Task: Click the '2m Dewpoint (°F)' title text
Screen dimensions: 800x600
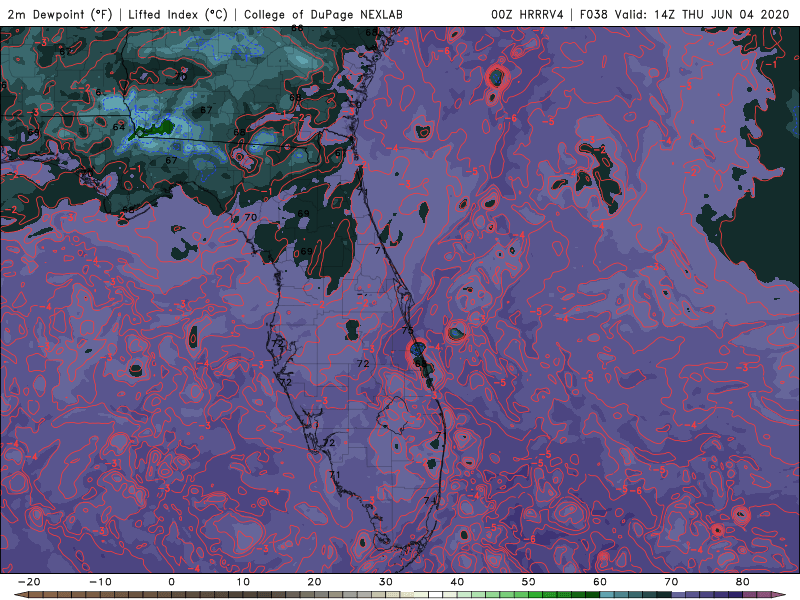Action: click(x=60, y=15)
